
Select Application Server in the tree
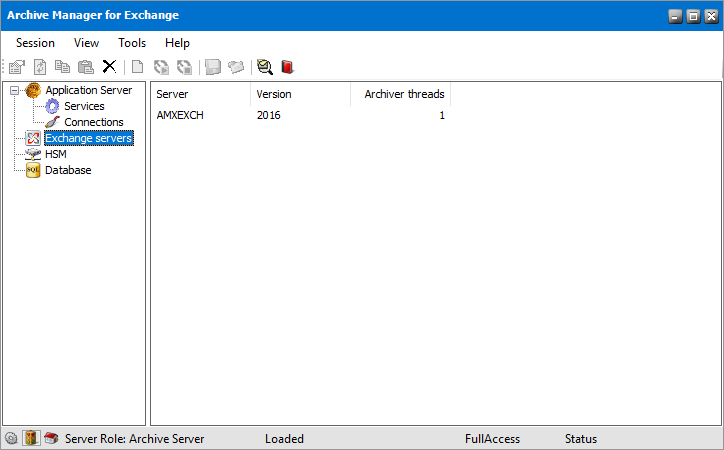pyautogui.click(x=89, y=90)
